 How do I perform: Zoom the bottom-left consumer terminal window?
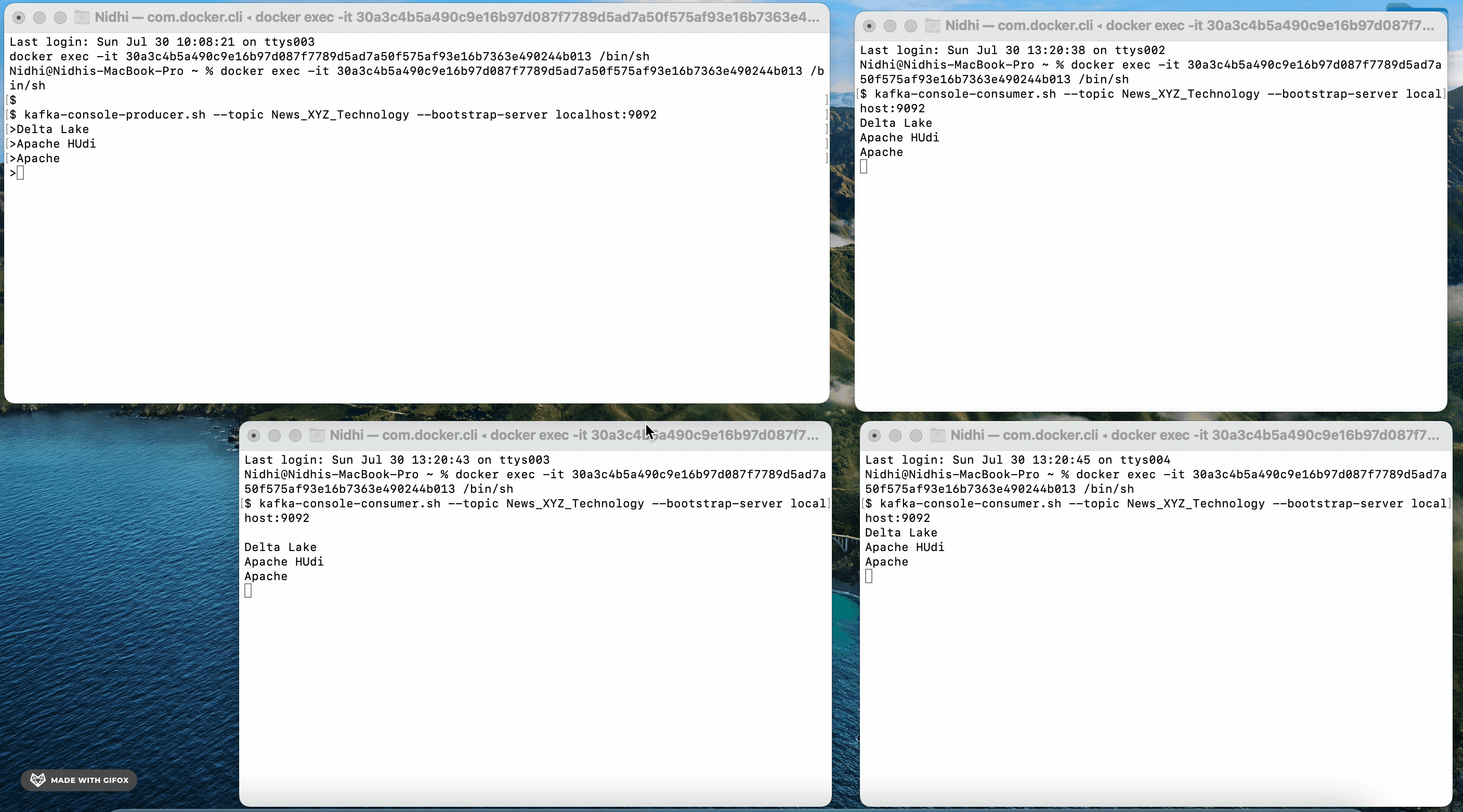pyautogui.click(x=295, y=436)
